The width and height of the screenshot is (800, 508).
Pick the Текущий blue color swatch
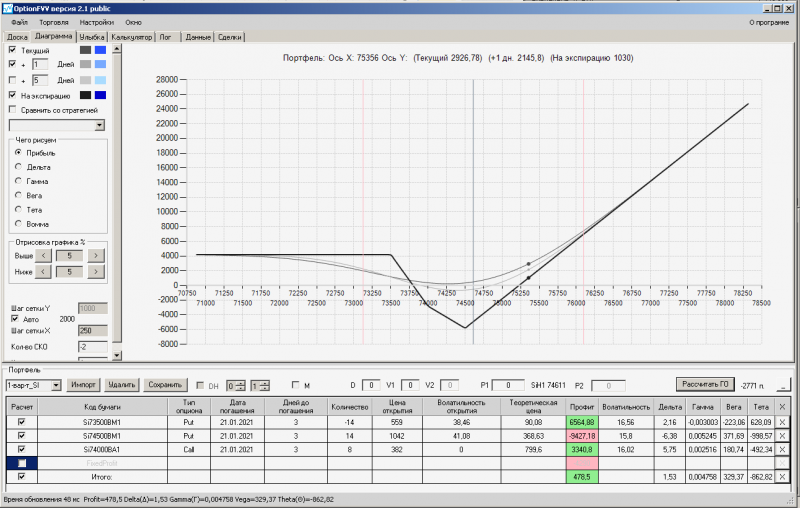point(101,50)
